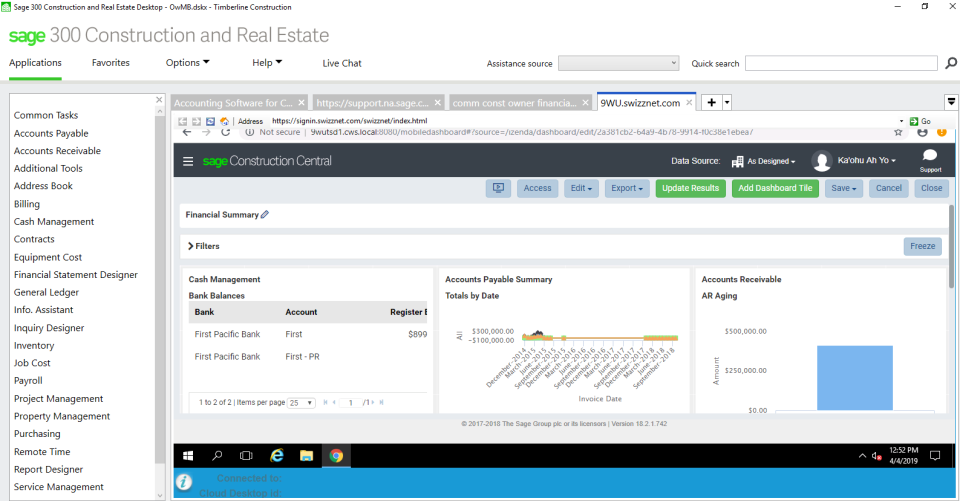The height and width of the screenshot is (501, 960).
Task: Bookmark page with the star icon
Action: click(898, 132)
